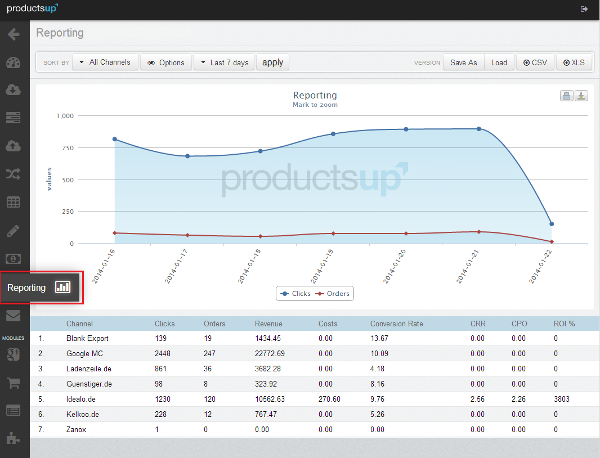This screenshot has width=600, height=458.
Task: Open the data grid table icon
Action: (13, 202)
